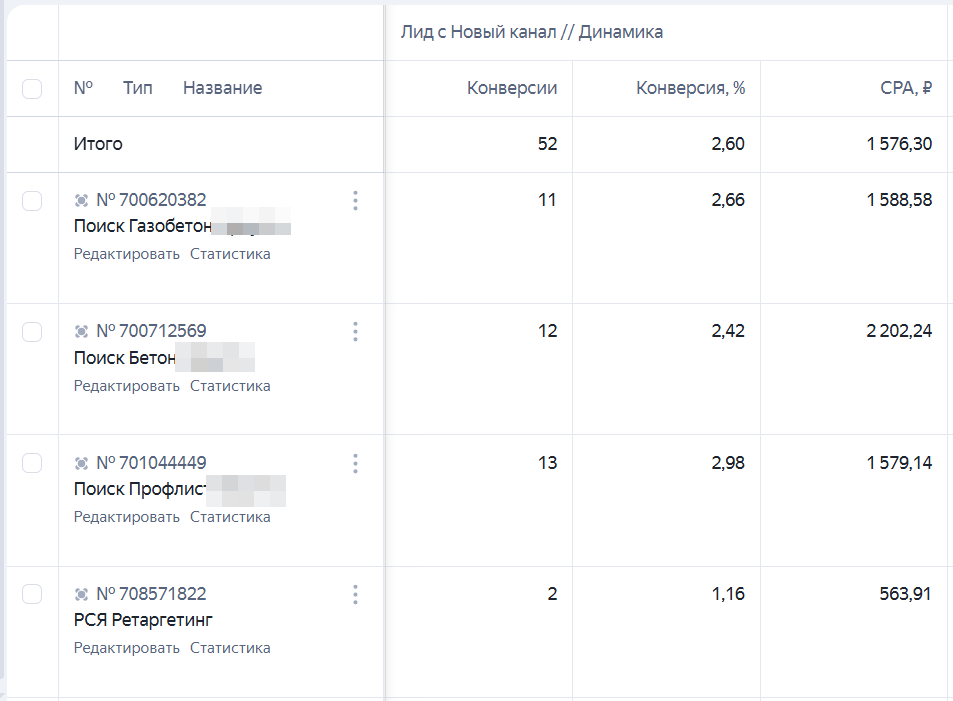Check the box for Поиск Профлист campaign
Image resolution: width=953 pixels, height=701 pixels.
pyautogui.click(x=32, y=463)
